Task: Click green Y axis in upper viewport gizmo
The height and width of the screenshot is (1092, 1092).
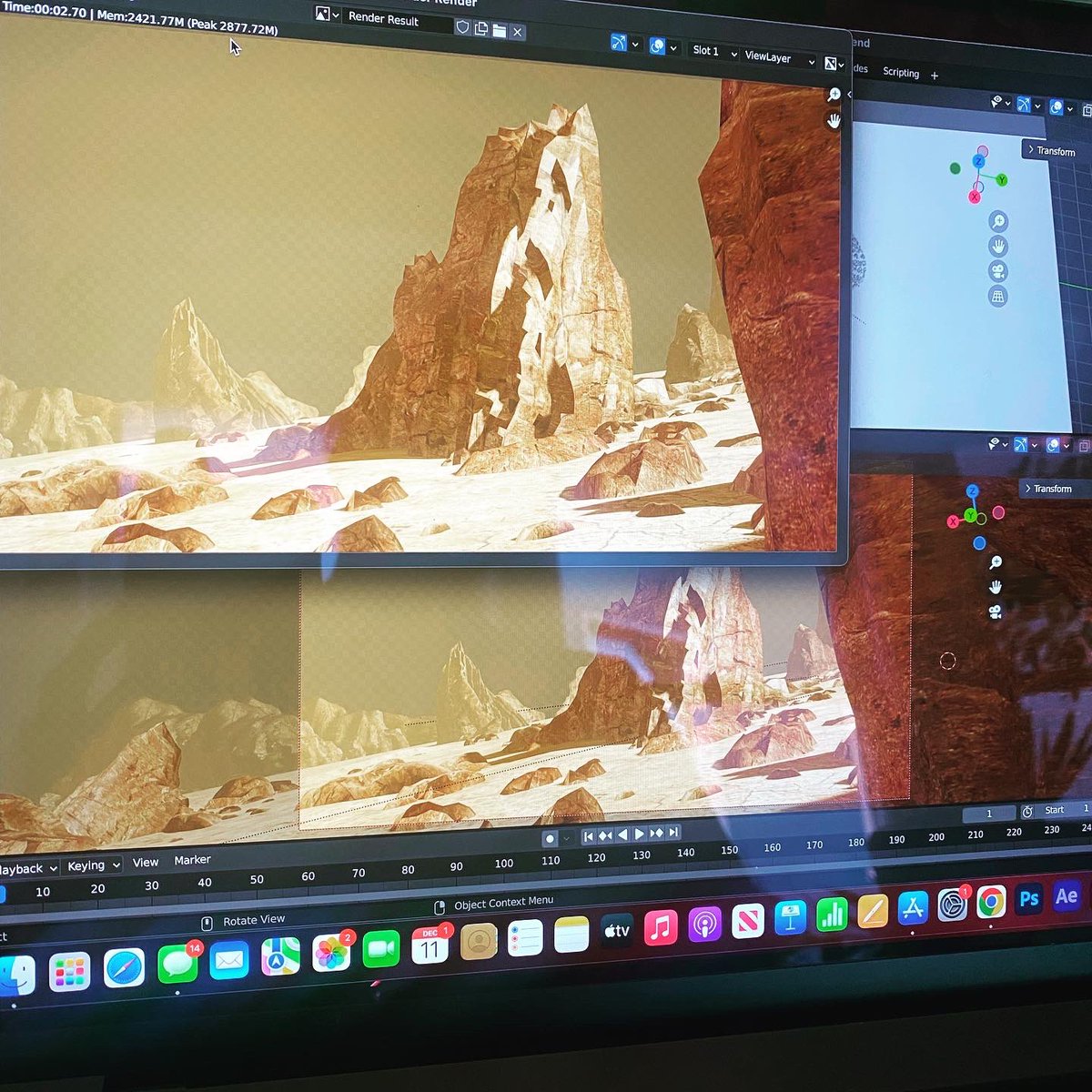Action: (1002, 180)
